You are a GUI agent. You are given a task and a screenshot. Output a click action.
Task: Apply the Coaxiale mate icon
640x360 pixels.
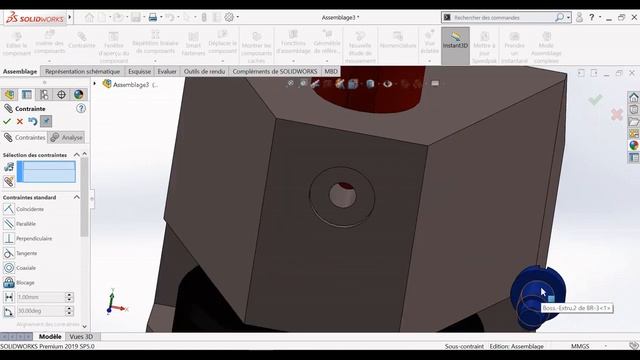tap(9, 268)
